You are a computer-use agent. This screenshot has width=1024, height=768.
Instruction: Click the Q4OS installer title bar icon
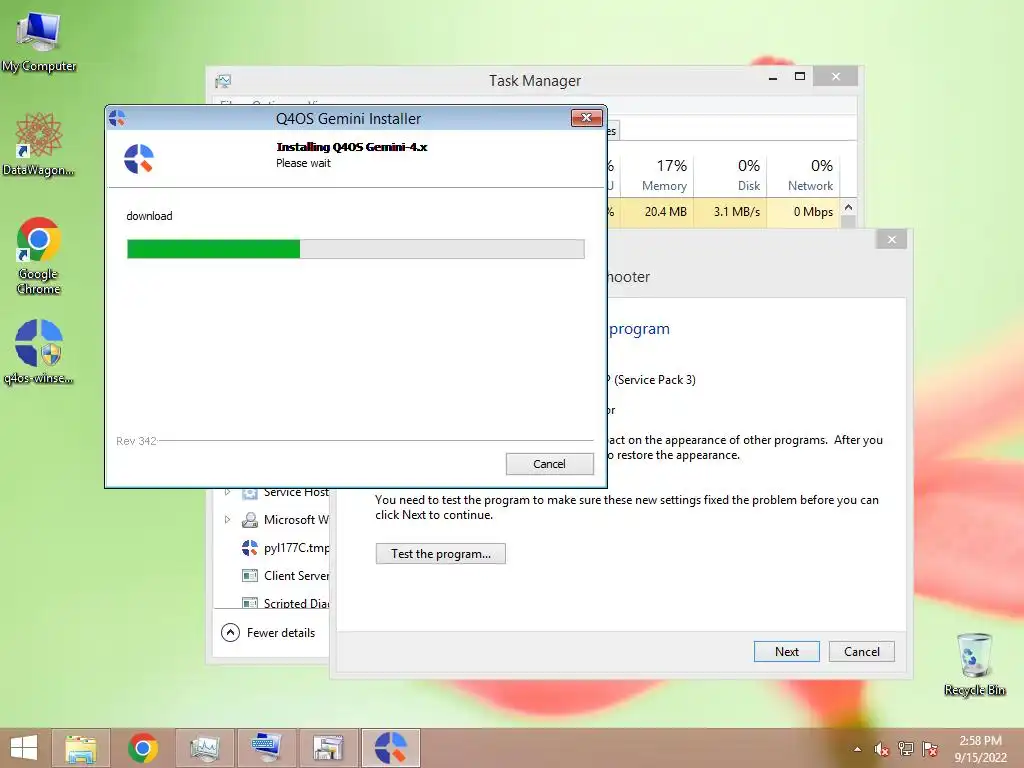[118, 118]
